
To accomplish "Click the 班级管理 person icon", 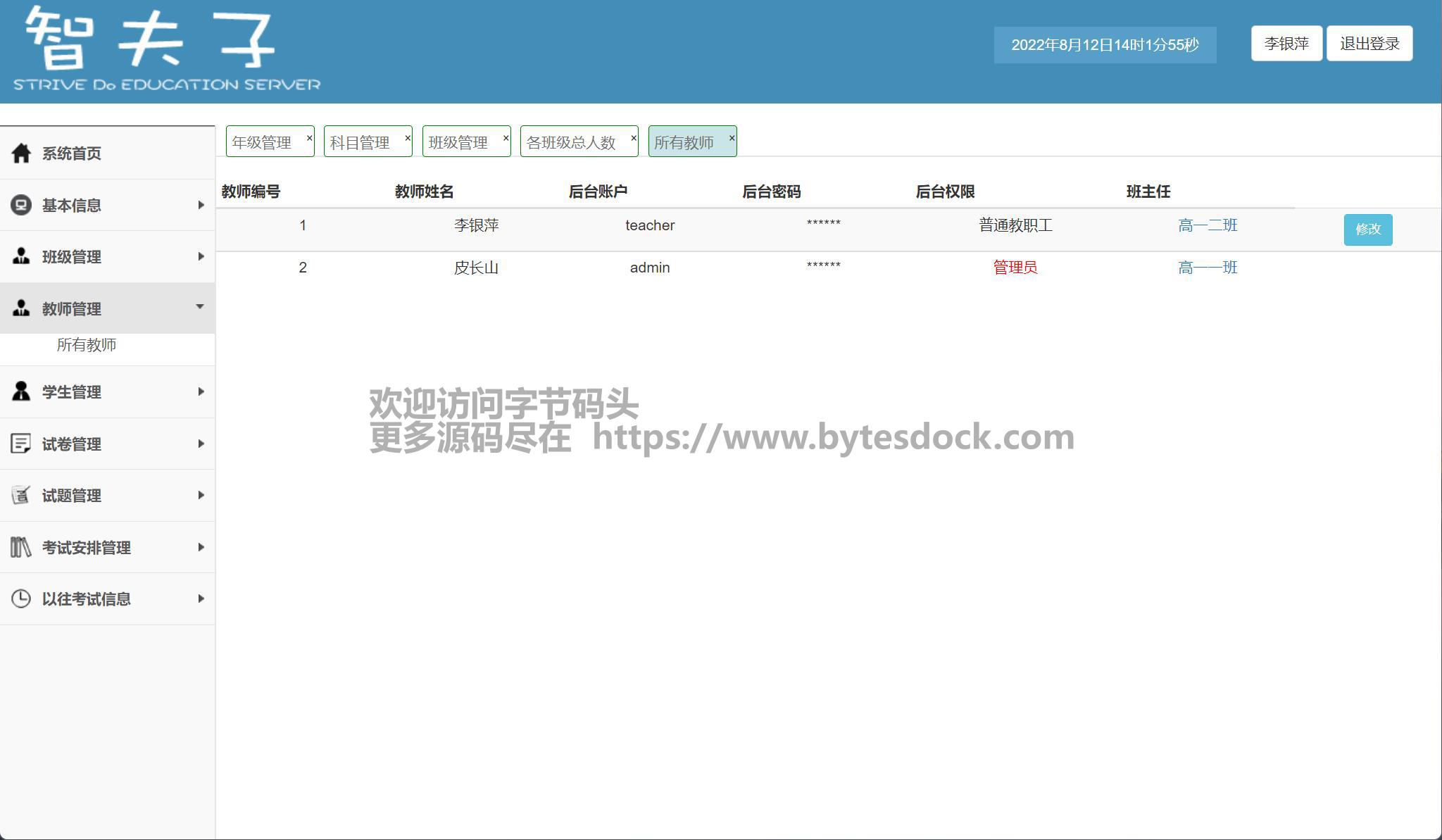I will tap(21, 256).
